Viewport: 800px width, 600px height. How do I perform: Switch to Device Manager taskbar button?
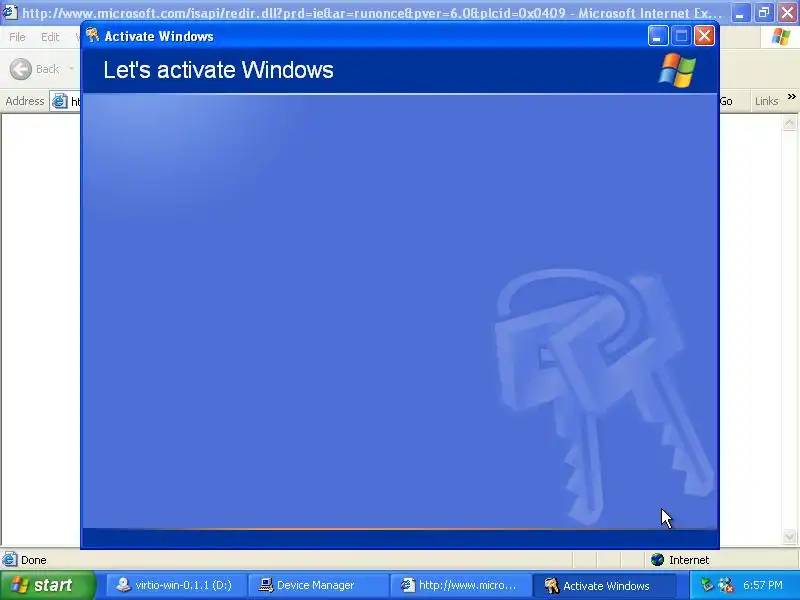pyautogui.click(x=318, y=585)
